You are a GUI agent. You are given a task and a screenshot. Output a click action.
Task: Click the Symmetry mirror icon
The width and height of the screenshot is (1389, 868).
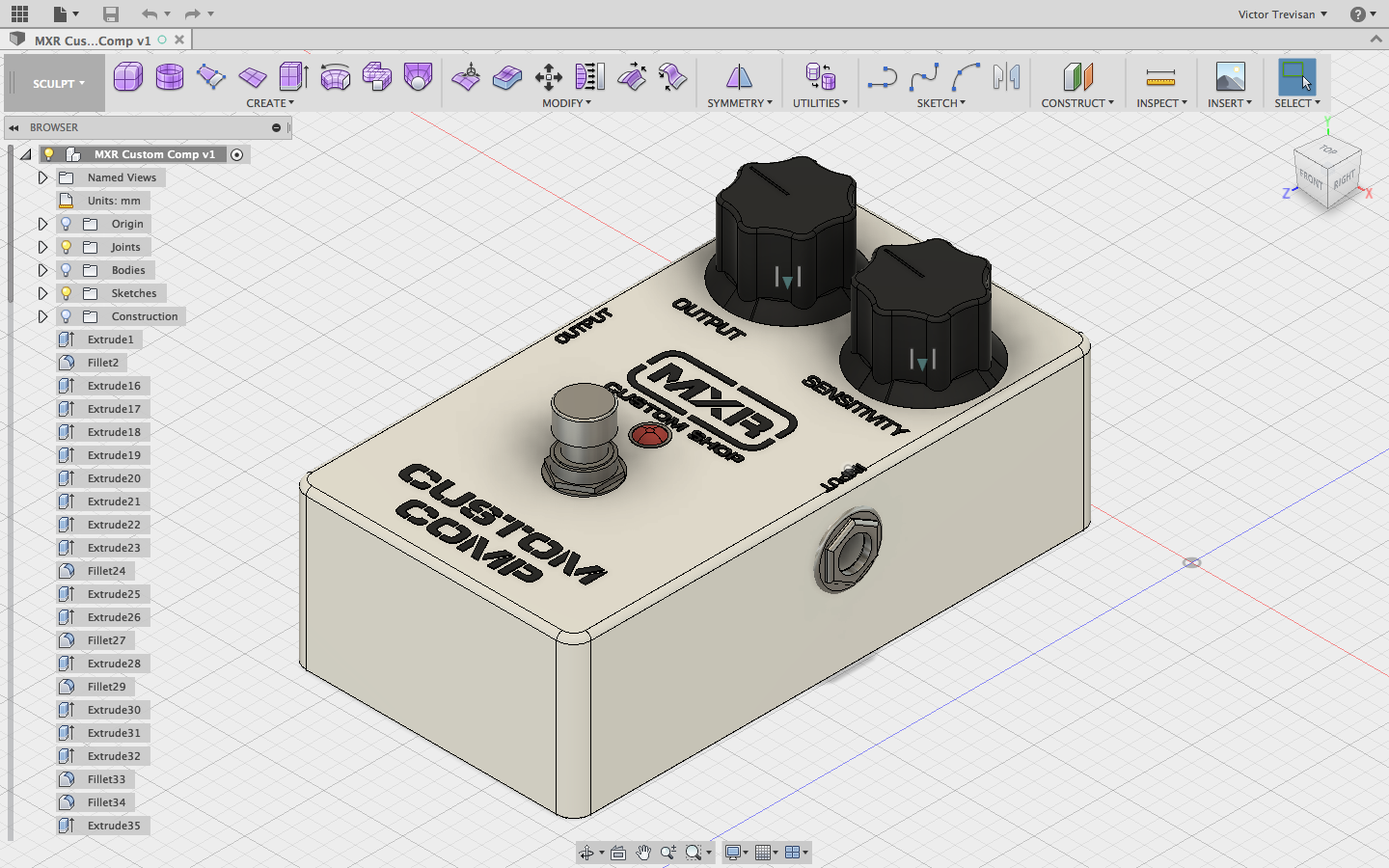point(739,77)
